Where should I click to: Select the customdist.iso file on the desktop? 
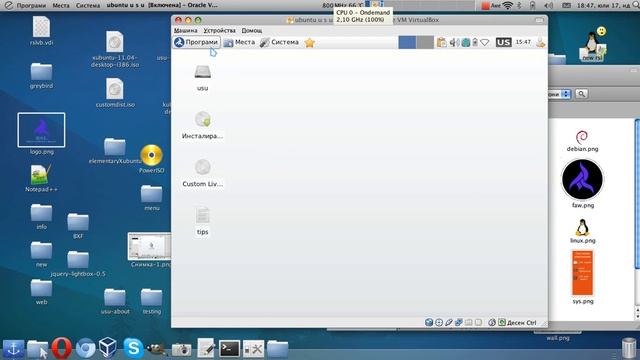coord(115,93)
